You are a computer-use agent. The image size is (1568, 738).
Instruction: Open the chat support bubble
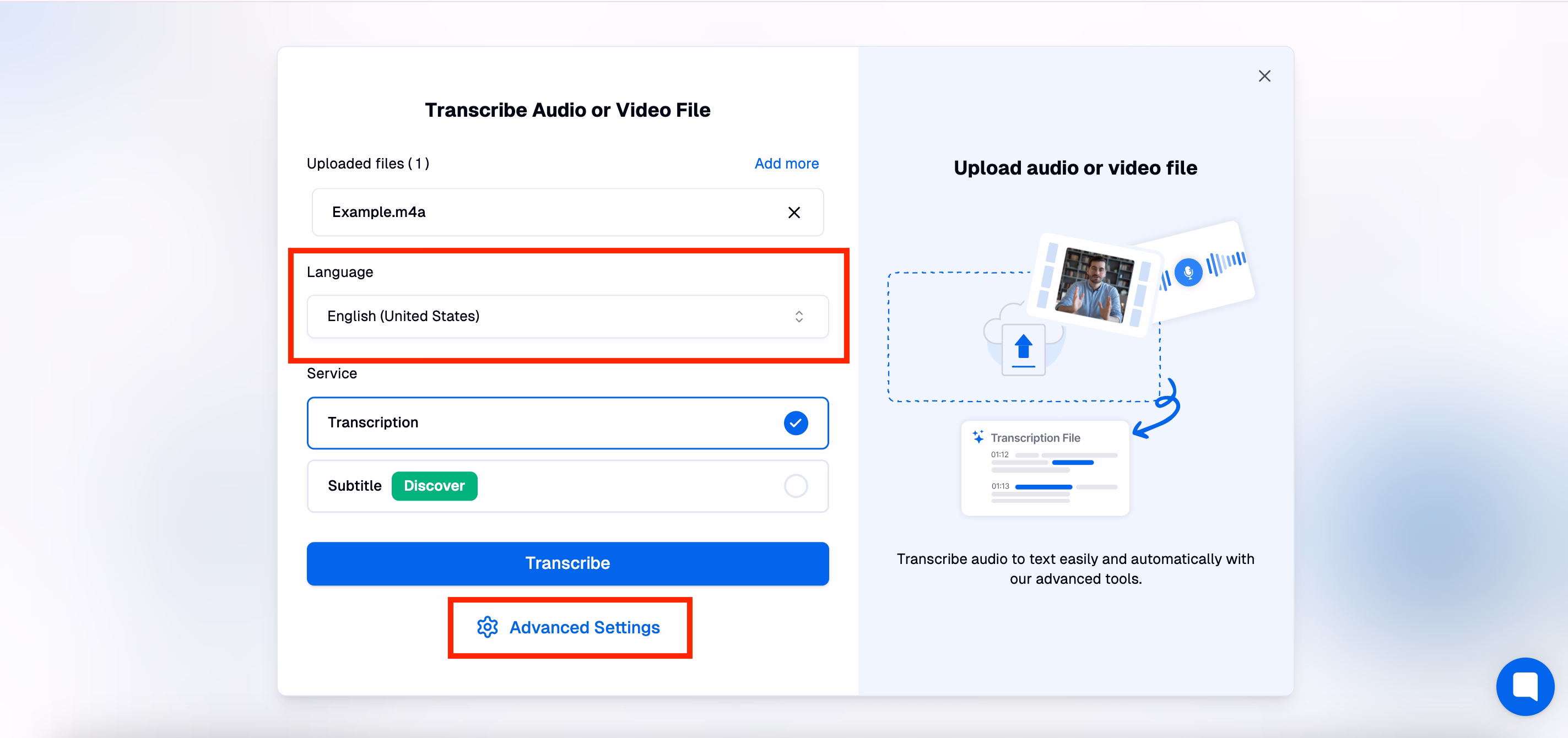1525,686
